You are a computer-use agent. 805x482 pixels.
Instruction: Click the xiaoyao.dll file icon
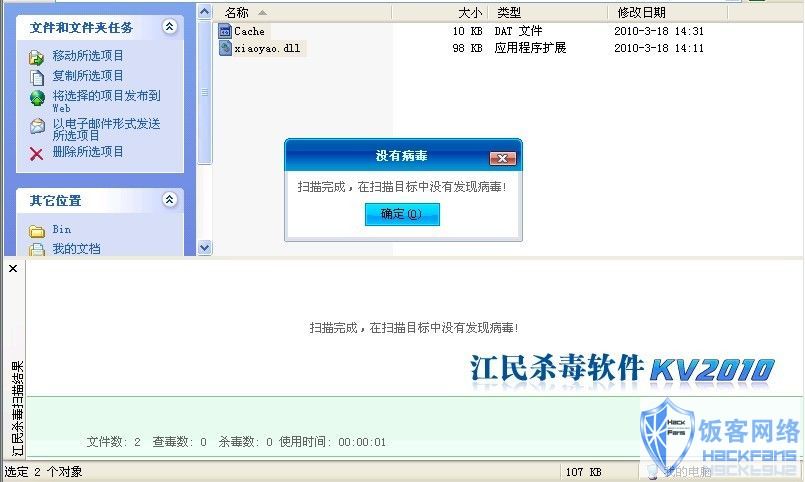pyautogui.click(x=225, y=48)
